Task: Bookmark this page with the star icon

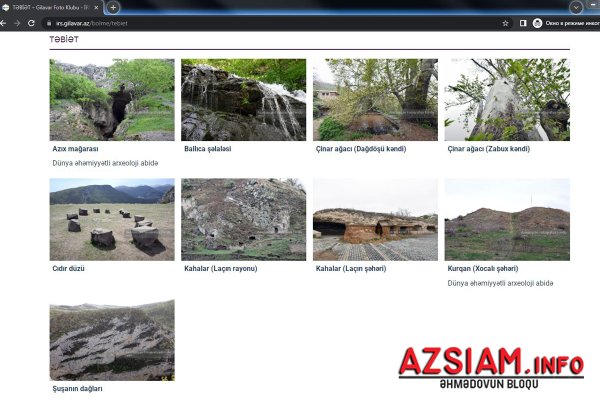Action: [505, 23]
